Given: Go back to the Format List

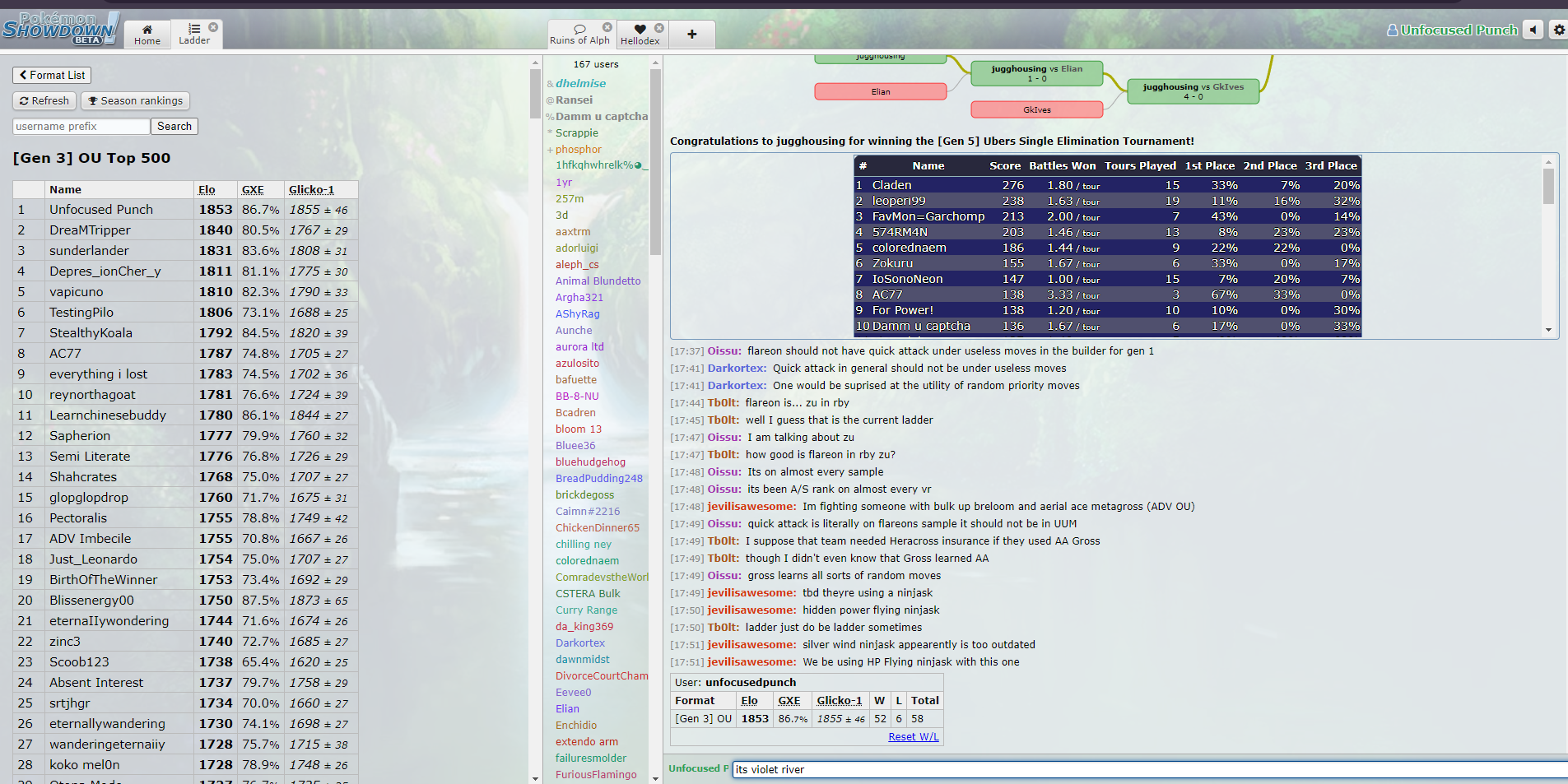Looking at the screenshot, I should pyautogui.click(x=52, y=75).
